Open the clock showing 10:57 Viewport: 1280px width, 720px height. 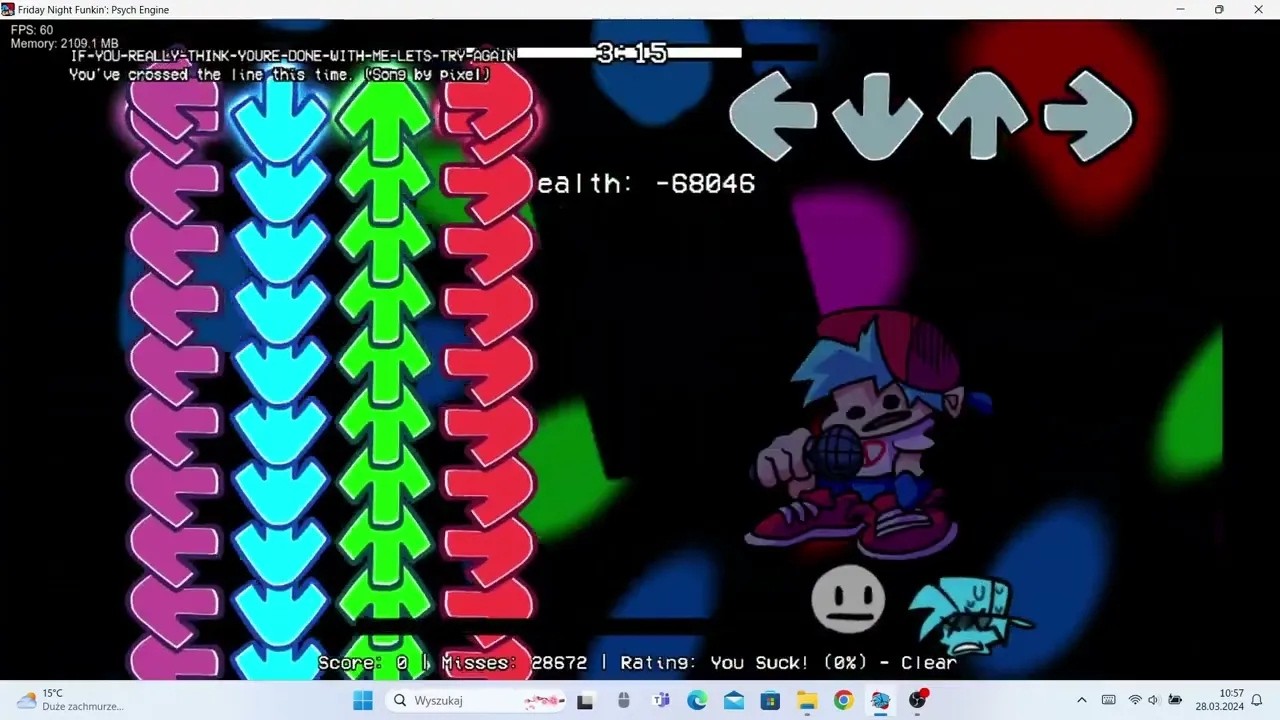click(1219, 700)
